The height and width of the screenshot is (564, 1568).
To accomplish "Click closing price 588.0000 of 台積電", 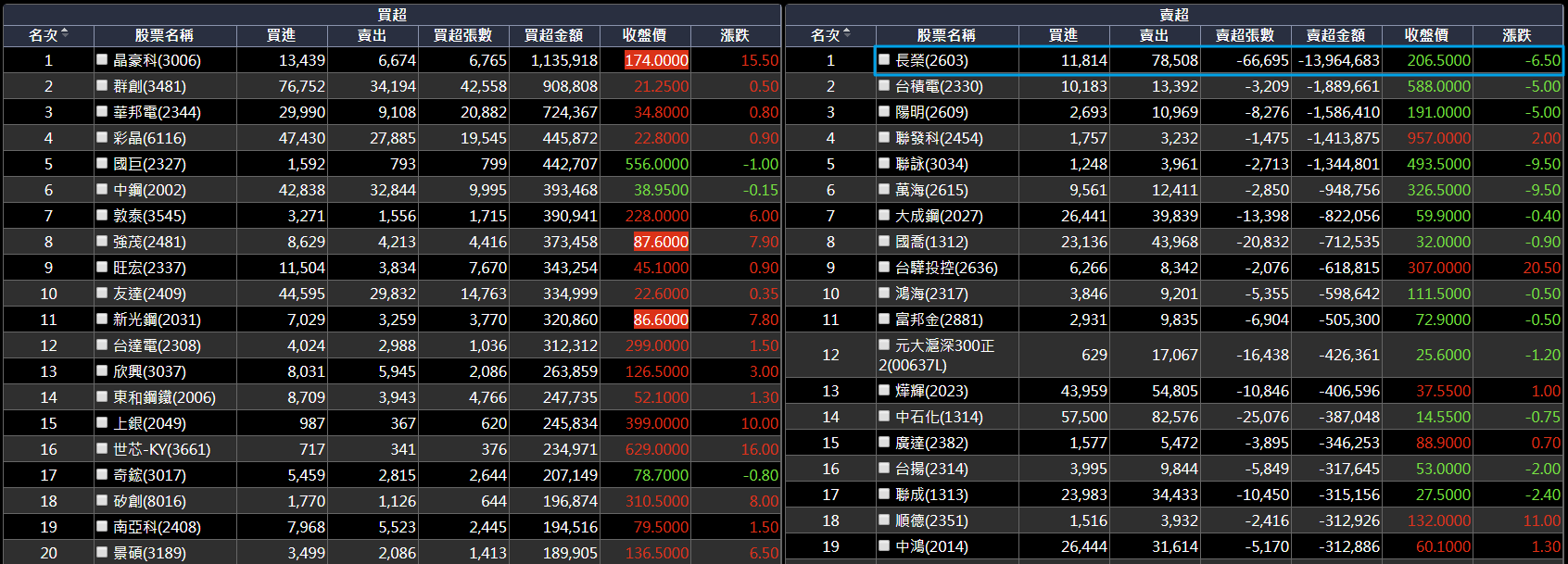I will [x=1439, y=86].
